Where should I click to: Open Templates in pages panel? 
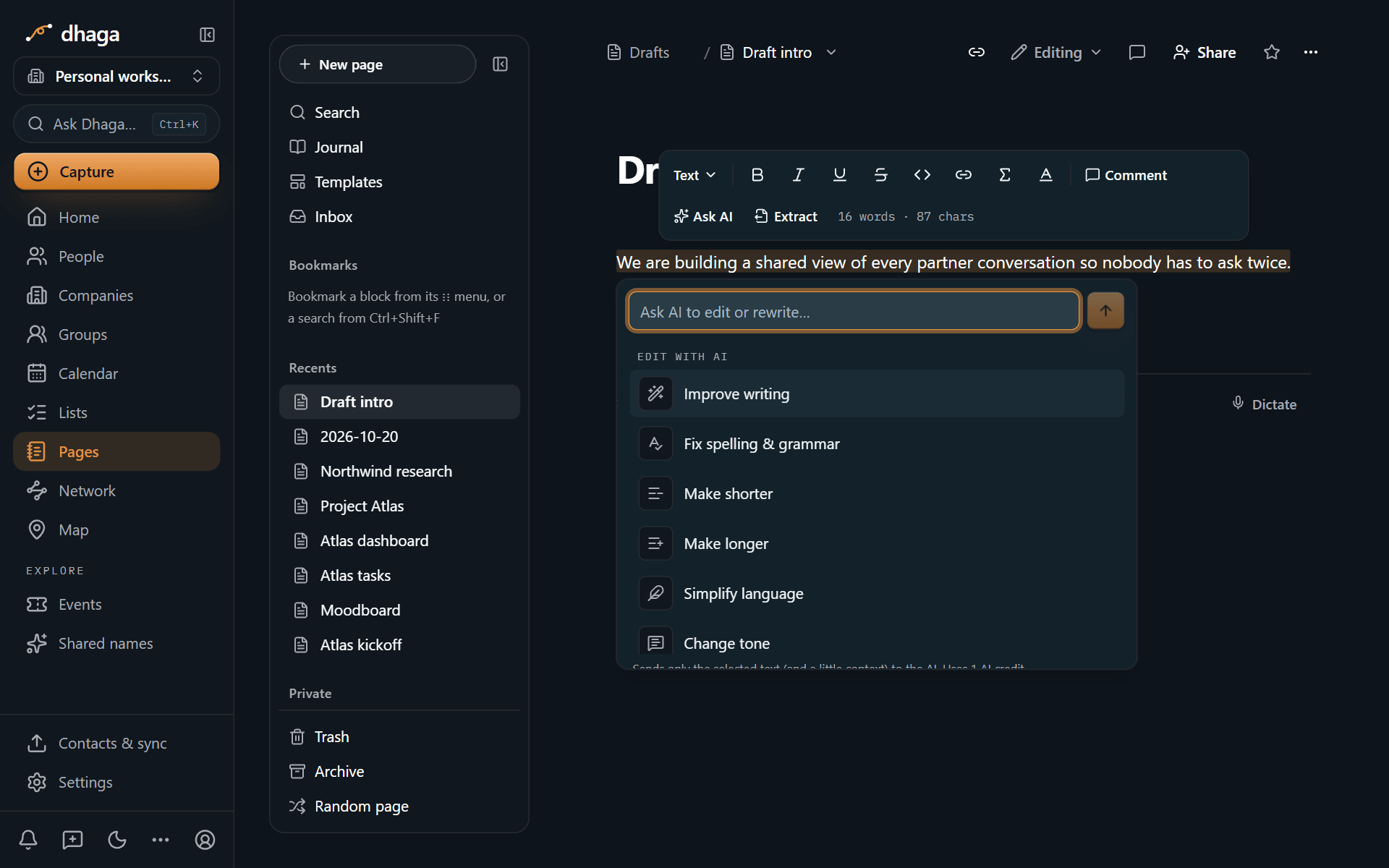pos(399,182)
